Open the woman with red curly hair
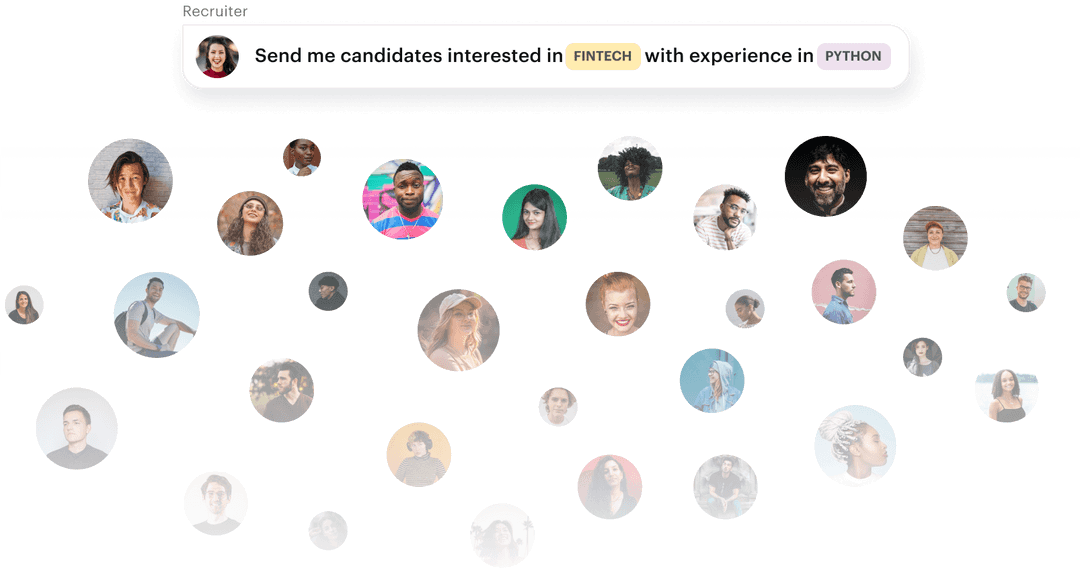Image resolution: width=1080 pixels, height=584 pixels. tap(617, 300)
